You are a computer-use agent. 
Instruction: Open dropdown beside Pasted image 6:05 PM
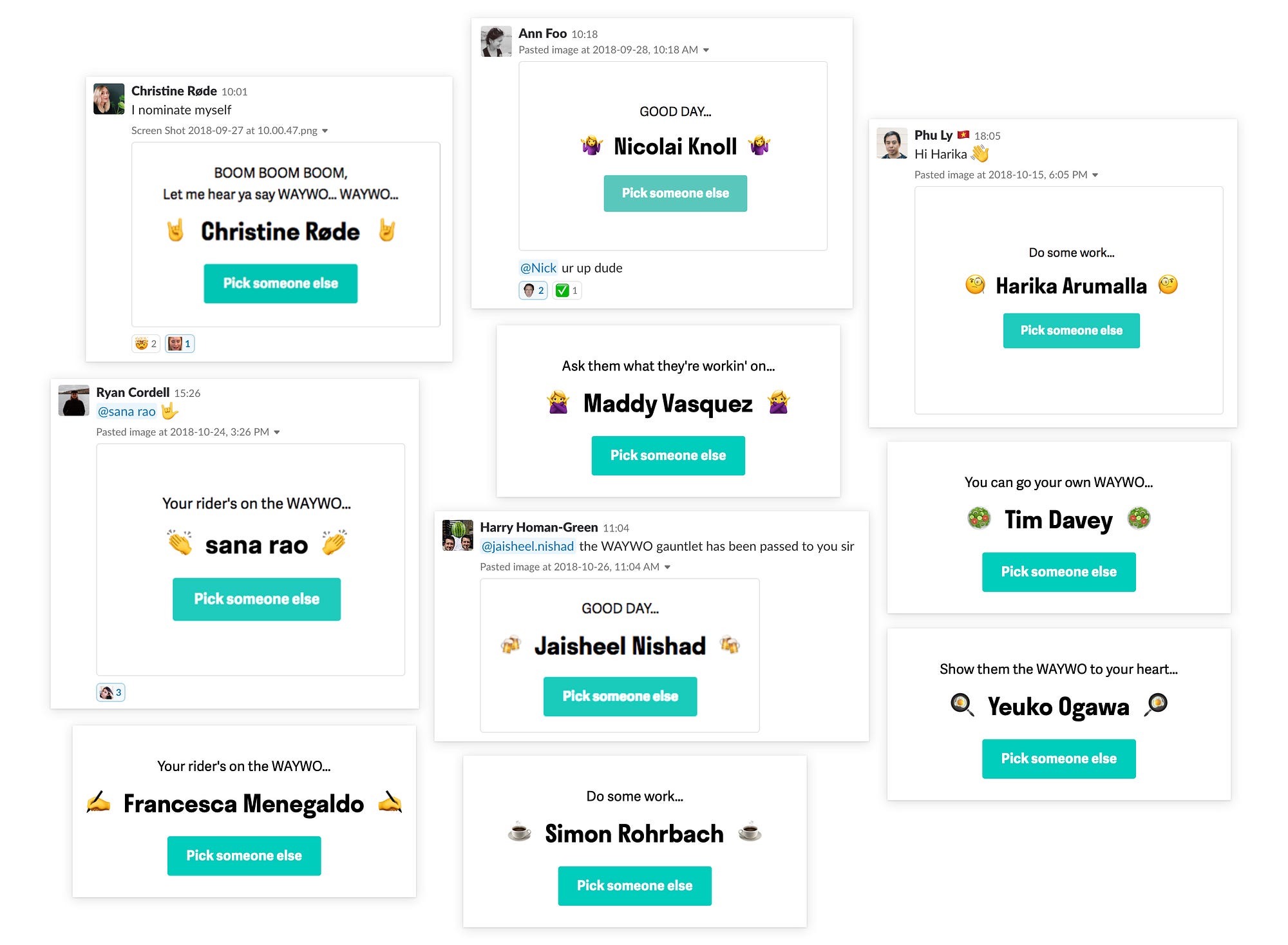[x=1095, y=175]
